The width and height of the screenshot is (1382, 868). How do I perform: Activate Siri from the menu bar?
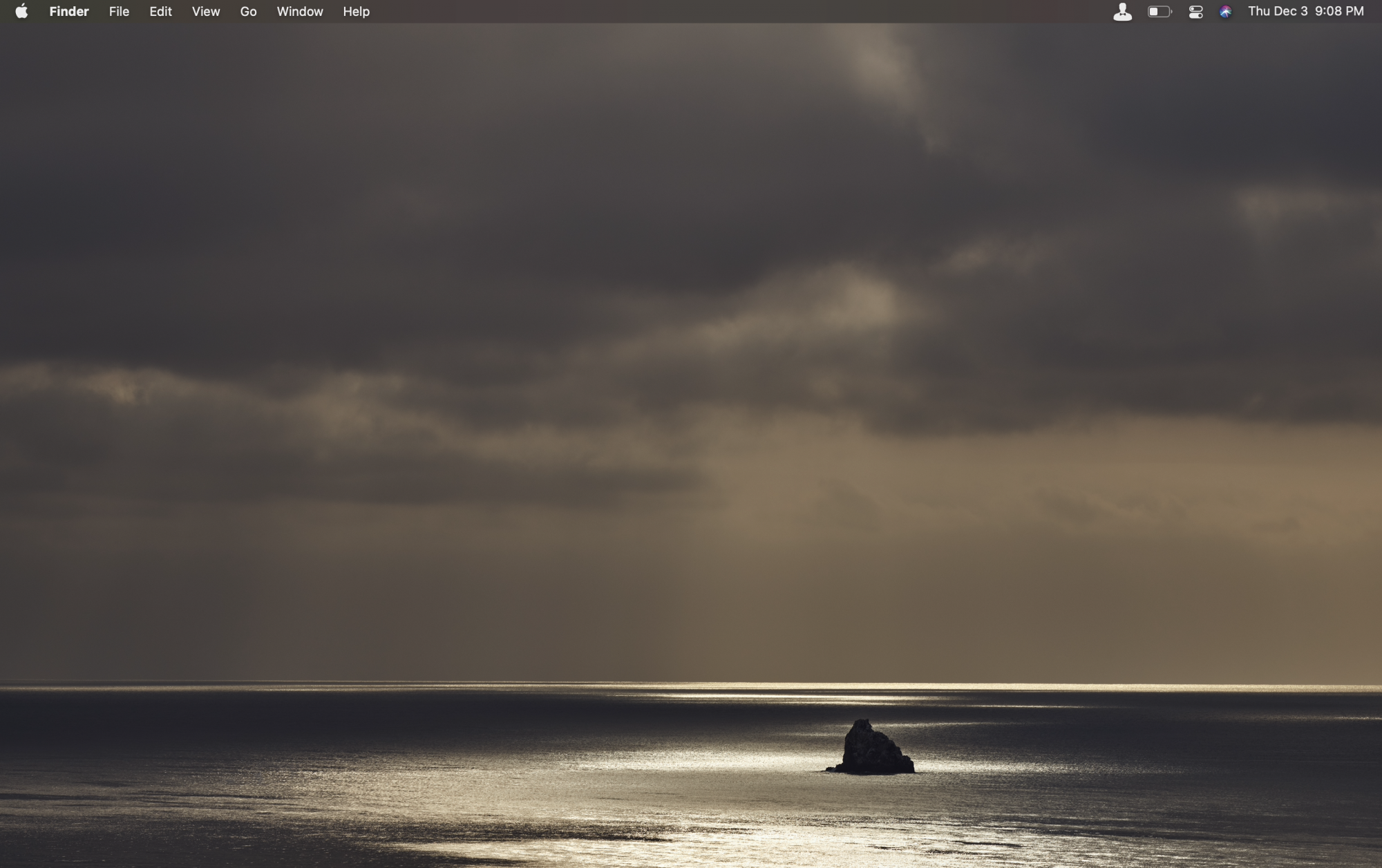(1225, 12)
